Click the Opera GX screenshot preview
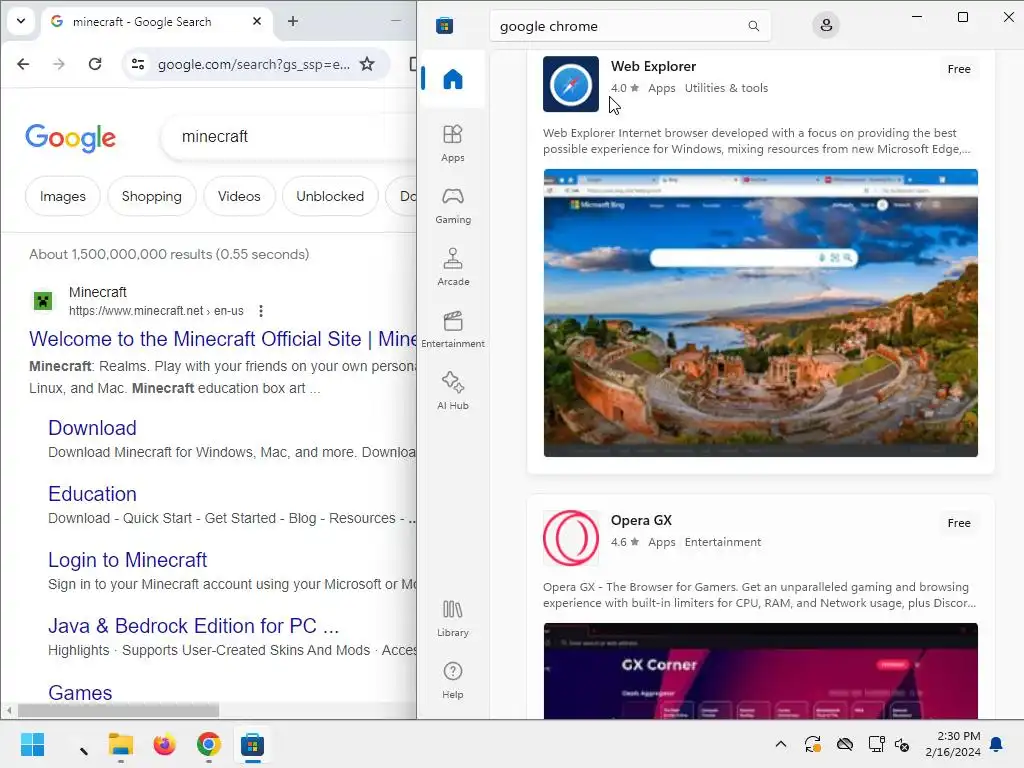This screenshot has width=1024, height=768. point(760,671)
